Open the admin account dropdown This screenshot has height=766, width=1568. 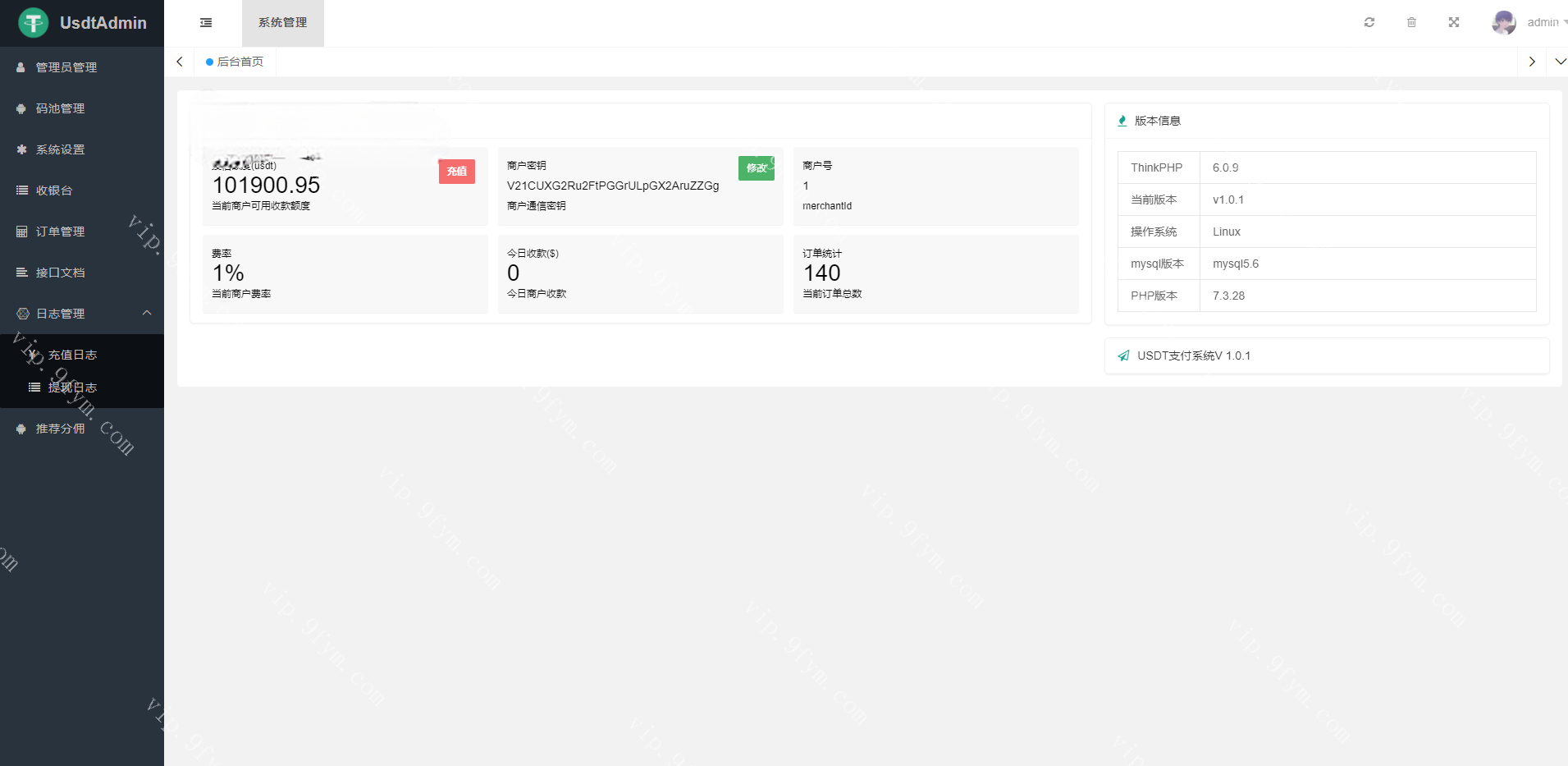(x=1547, y=23)
